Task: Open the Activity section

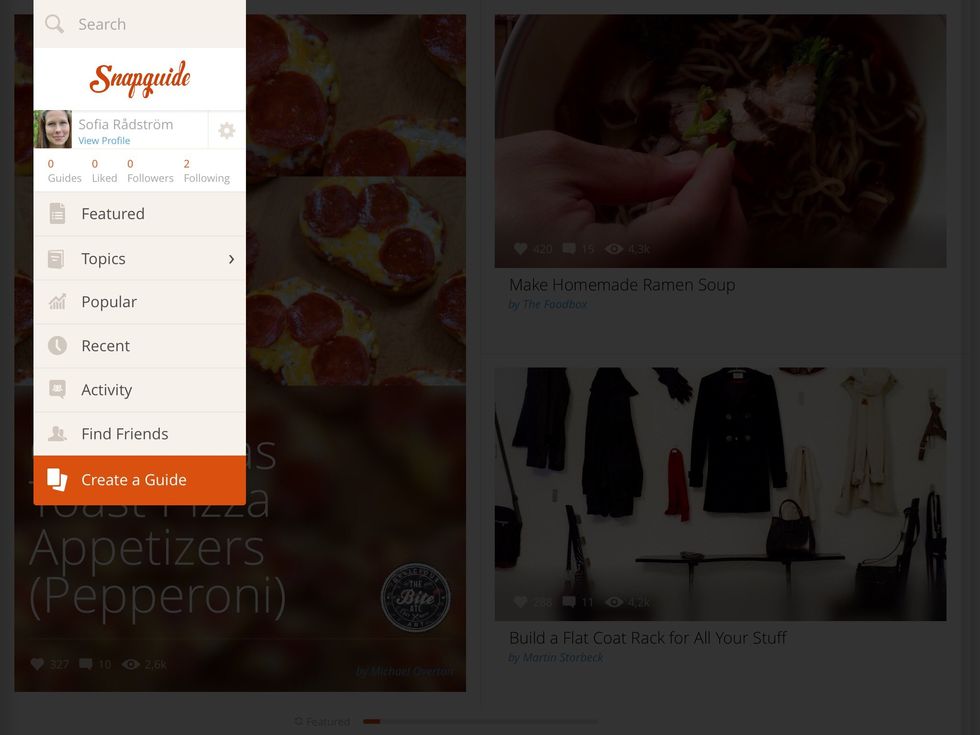Action: pyautogui.click(x=139, y=390)
